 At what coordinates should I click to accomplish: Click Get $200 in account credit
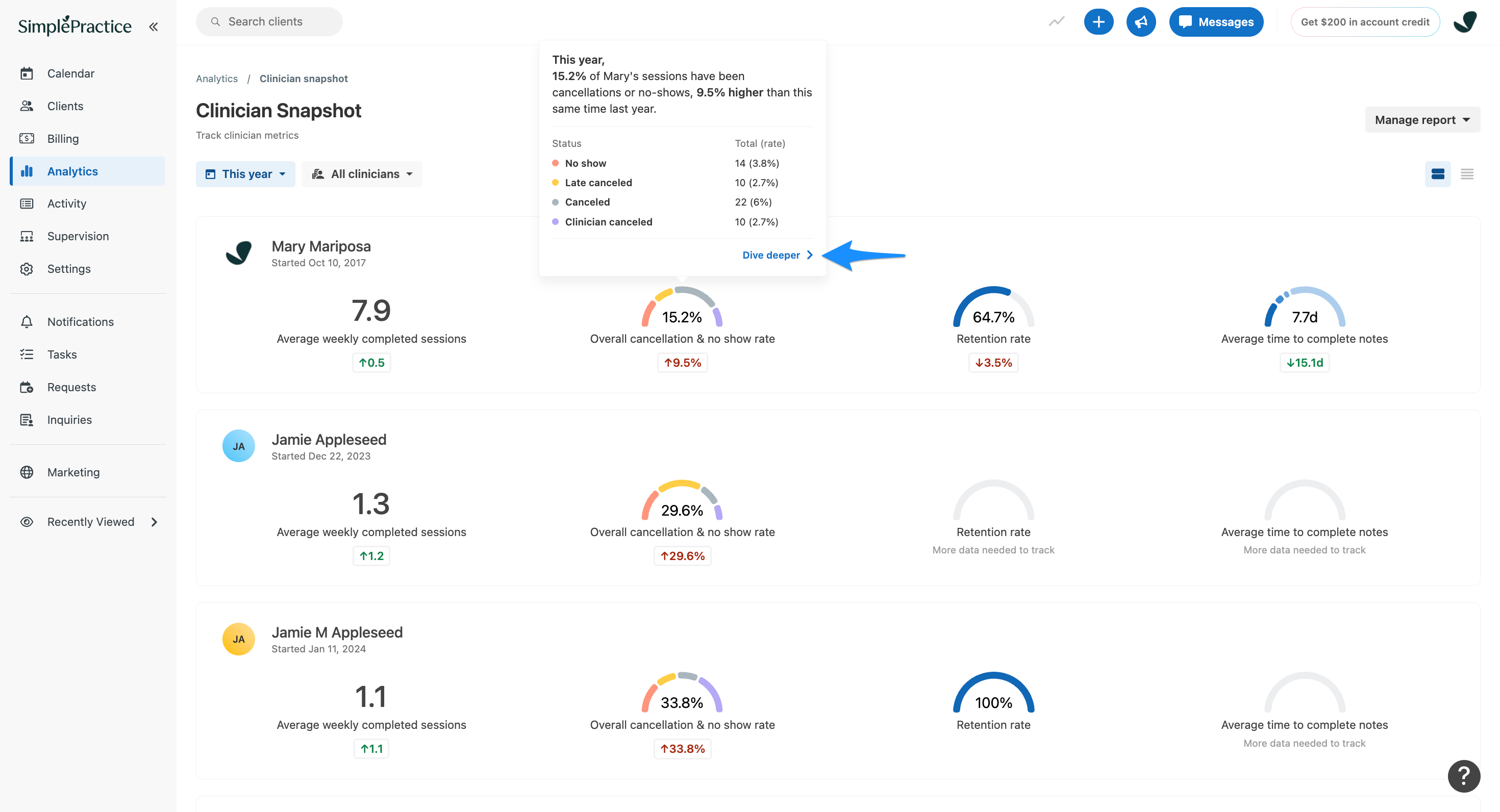[1365, 21]
